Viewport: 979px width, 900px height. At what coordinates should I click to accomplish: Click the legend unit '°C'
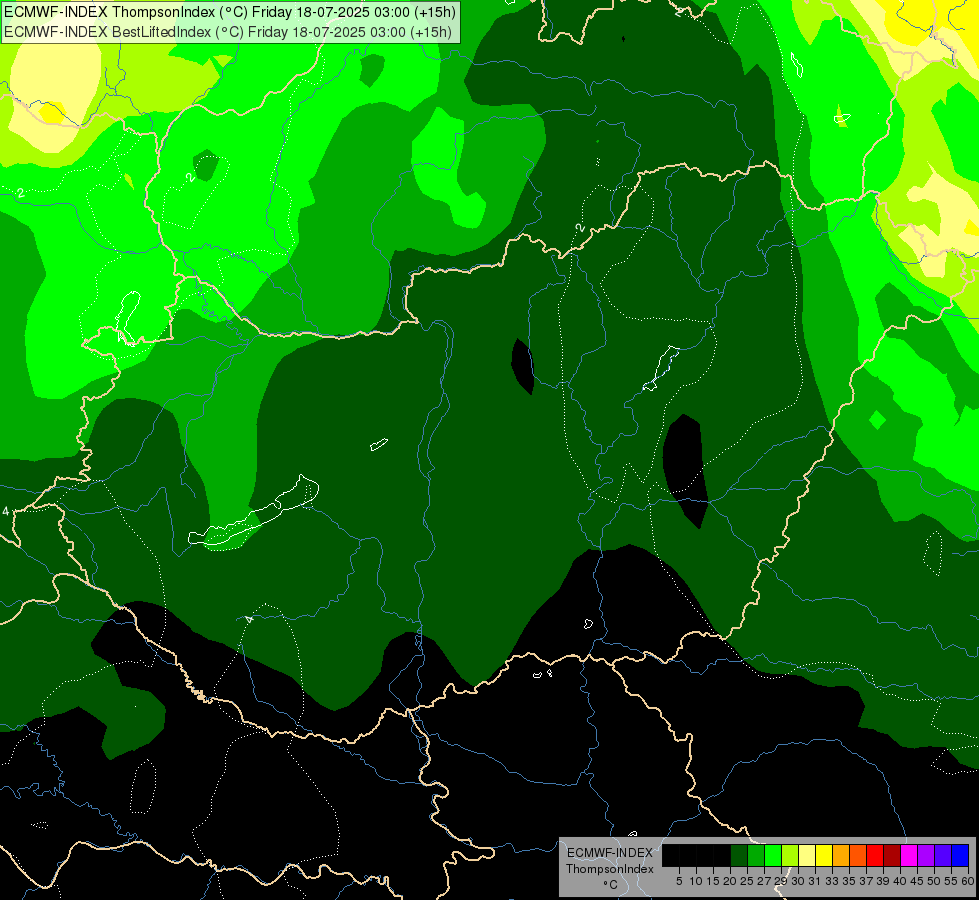(611, 885)
